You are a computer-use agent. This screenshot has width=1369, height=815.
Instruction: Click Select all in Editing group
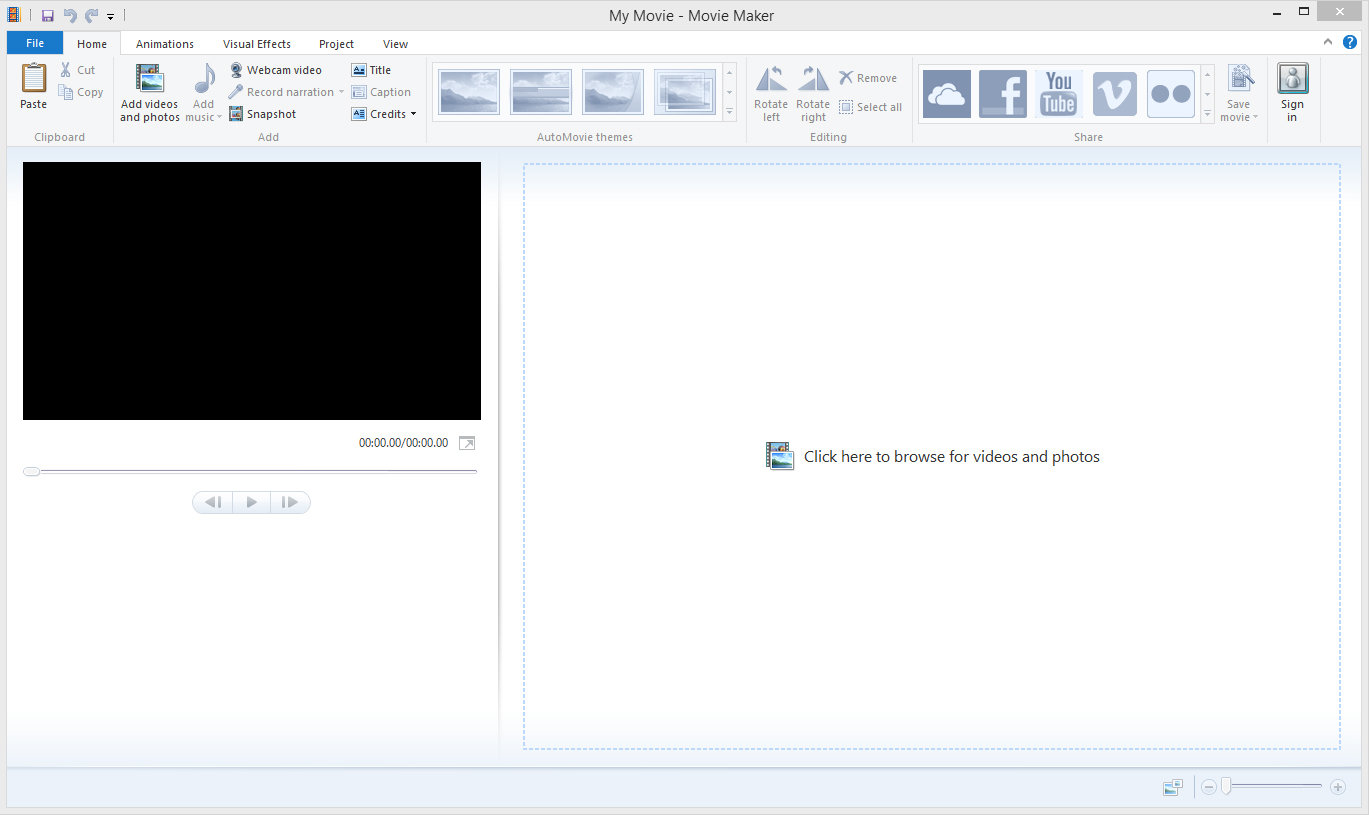tap(870, 107)
